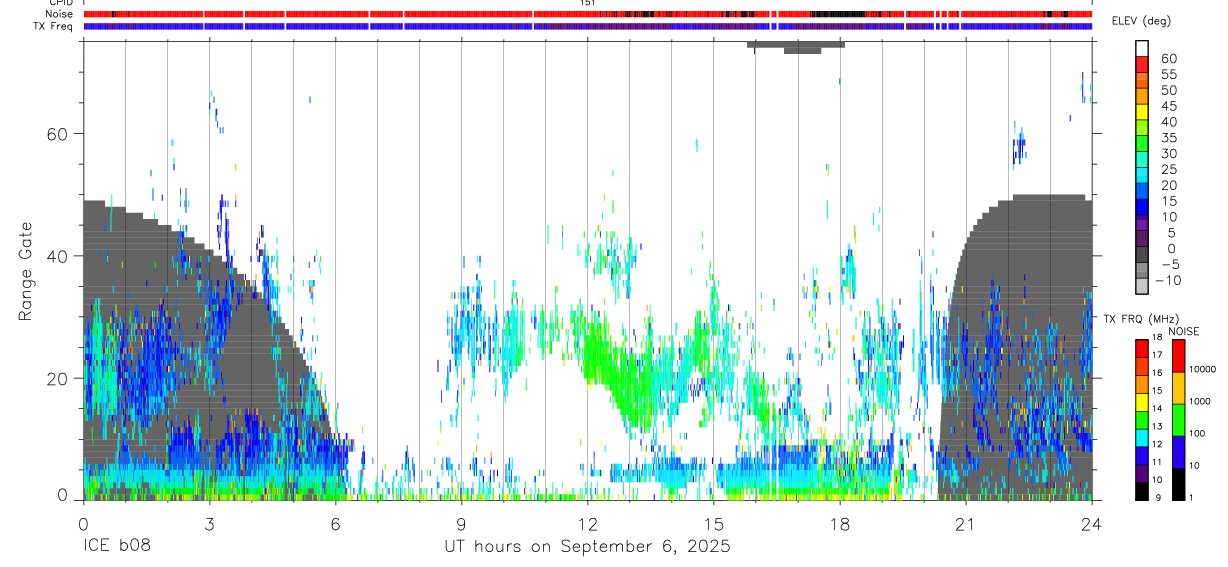The image size is (1228, 567).
Task: Click ELEV legend value '45'
Action: (x=1168, y=106)
